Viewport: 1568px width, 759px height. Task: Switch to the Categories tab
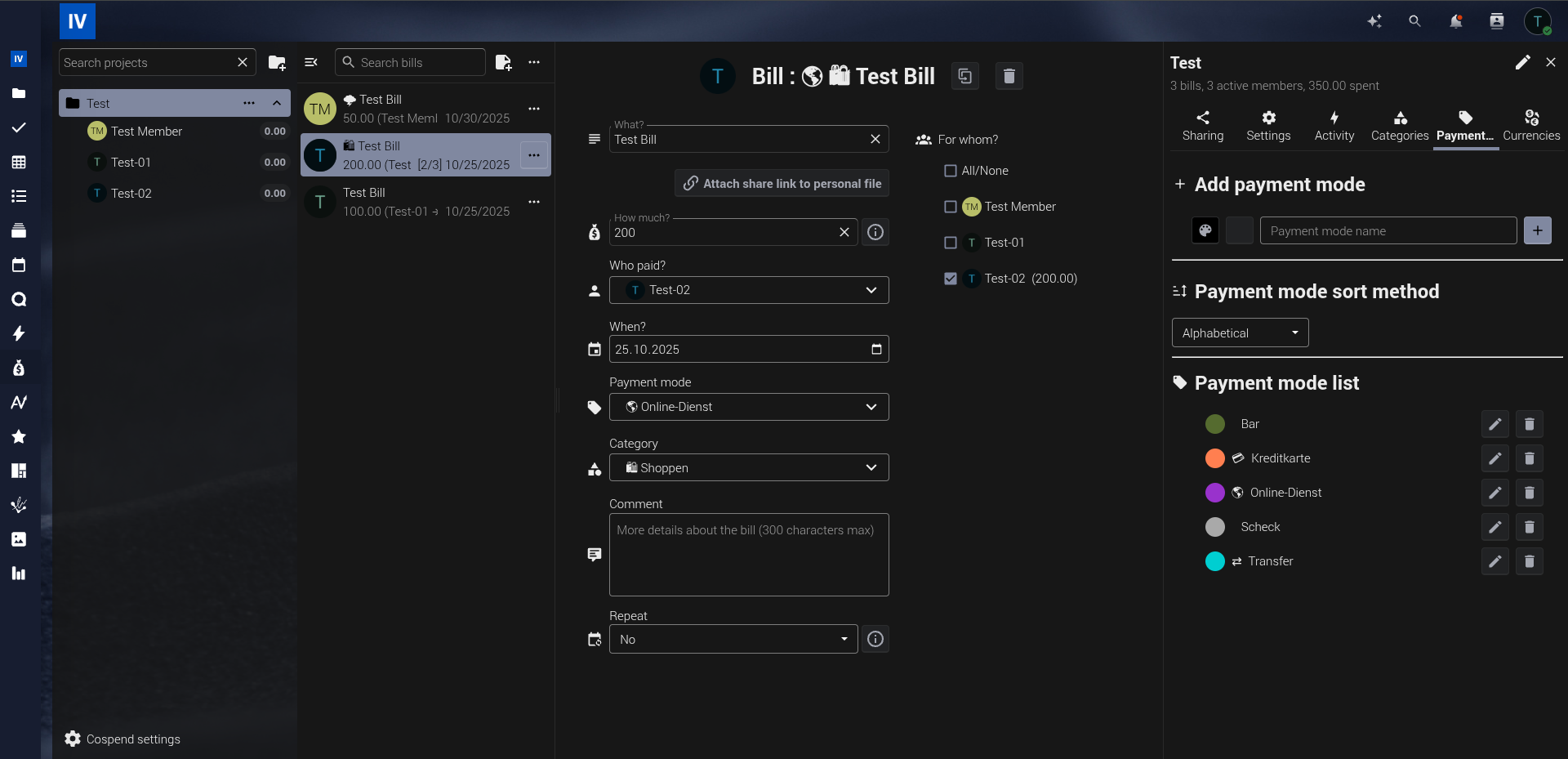point(1399,126)
